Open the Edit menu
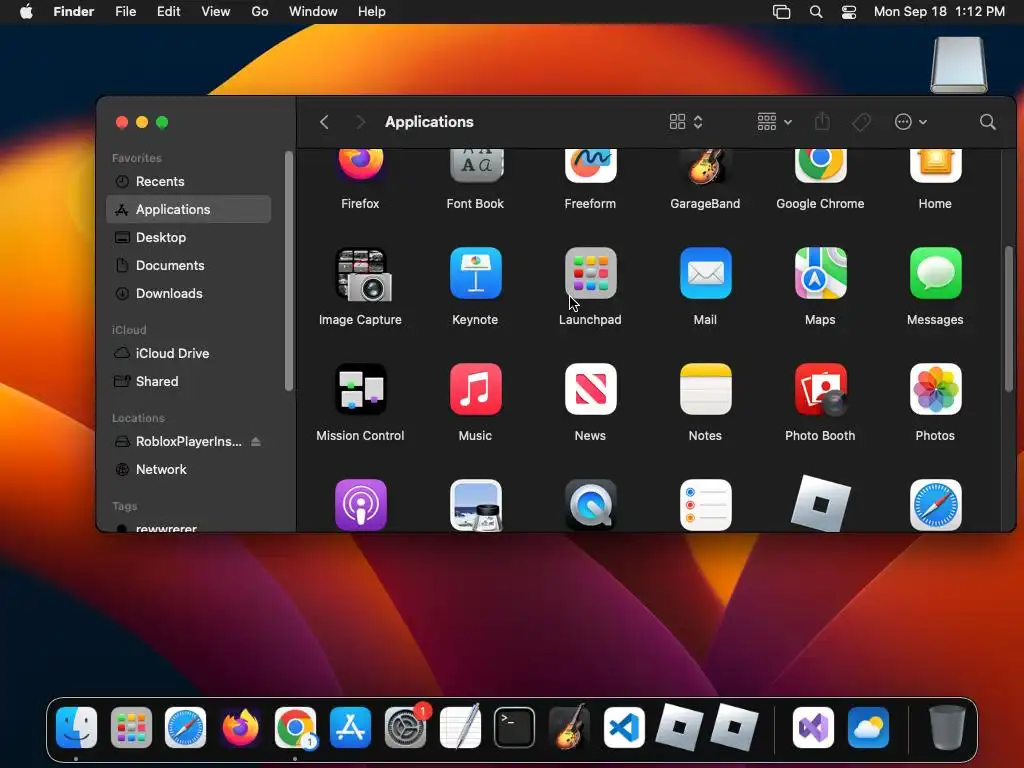 point(168,12)
